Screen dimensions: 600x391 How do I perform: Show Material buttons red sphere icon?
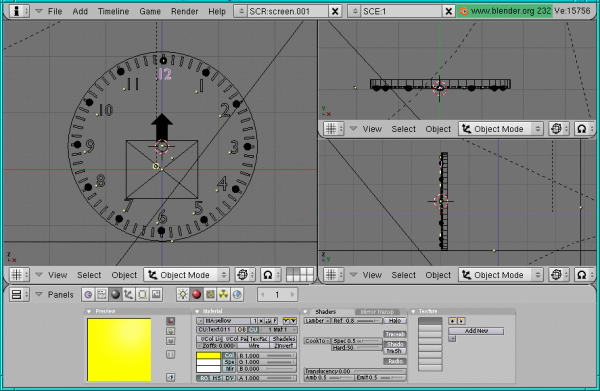[196, 295]
